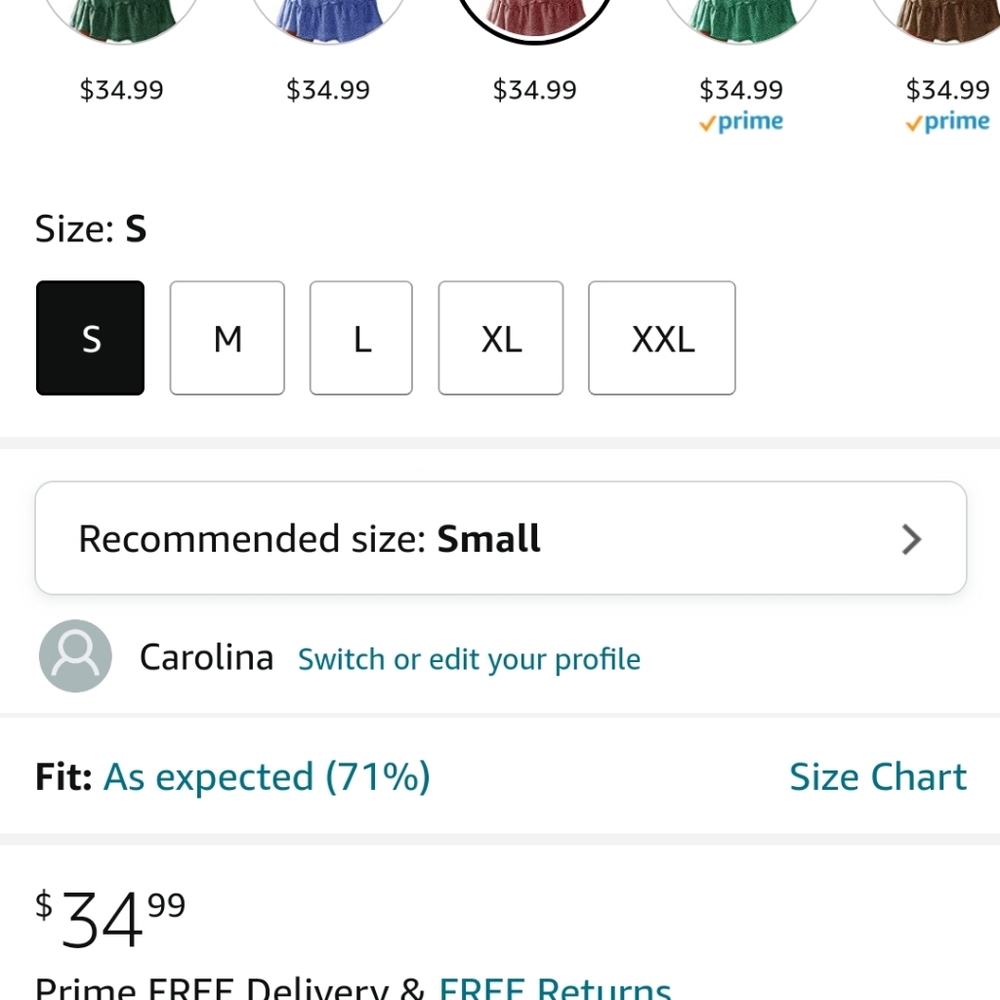The width and height of the screenshot is (1000, 1000).
Task: Choose size L
Action: [361, 338]
